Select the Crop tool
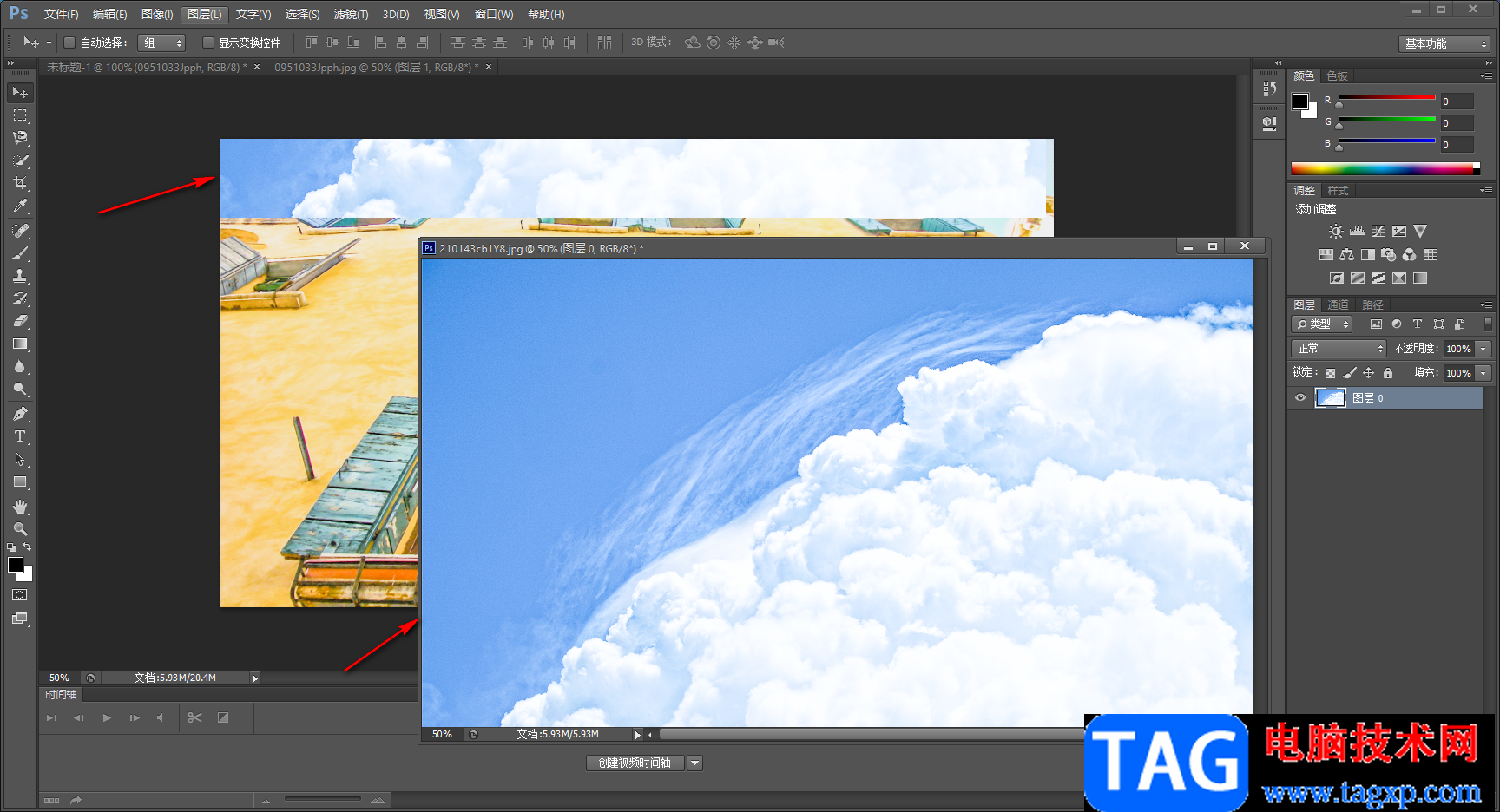This screenshot has height=812, width=1500. pyautogui.click(x=20, y=183)
